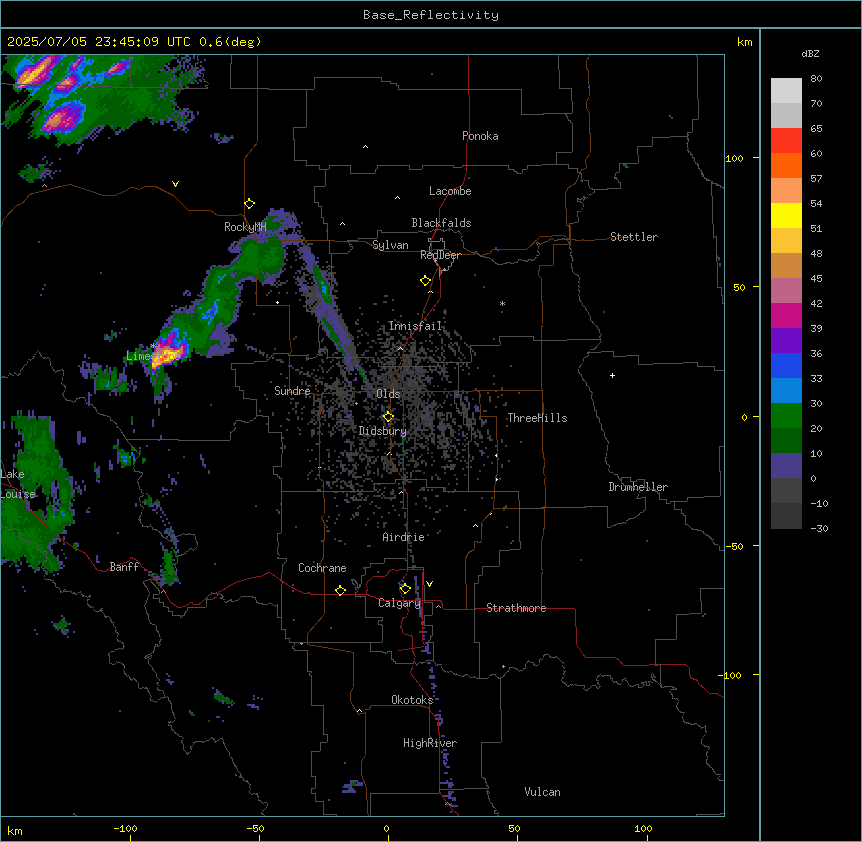The height and width of the screenshot is (842, 862).
Task: Click the dBZ legend heading
Action: tap(810, 53)
